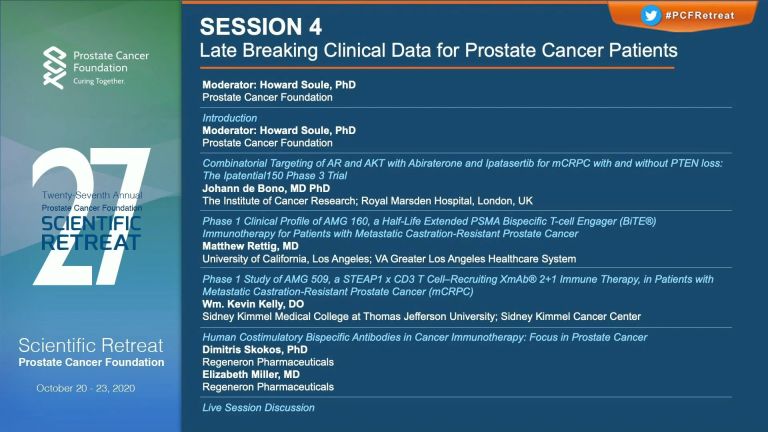Select the Live Session Discussion item
The width and height of the screenshot is (768, 432).
[x=259, y=408]
